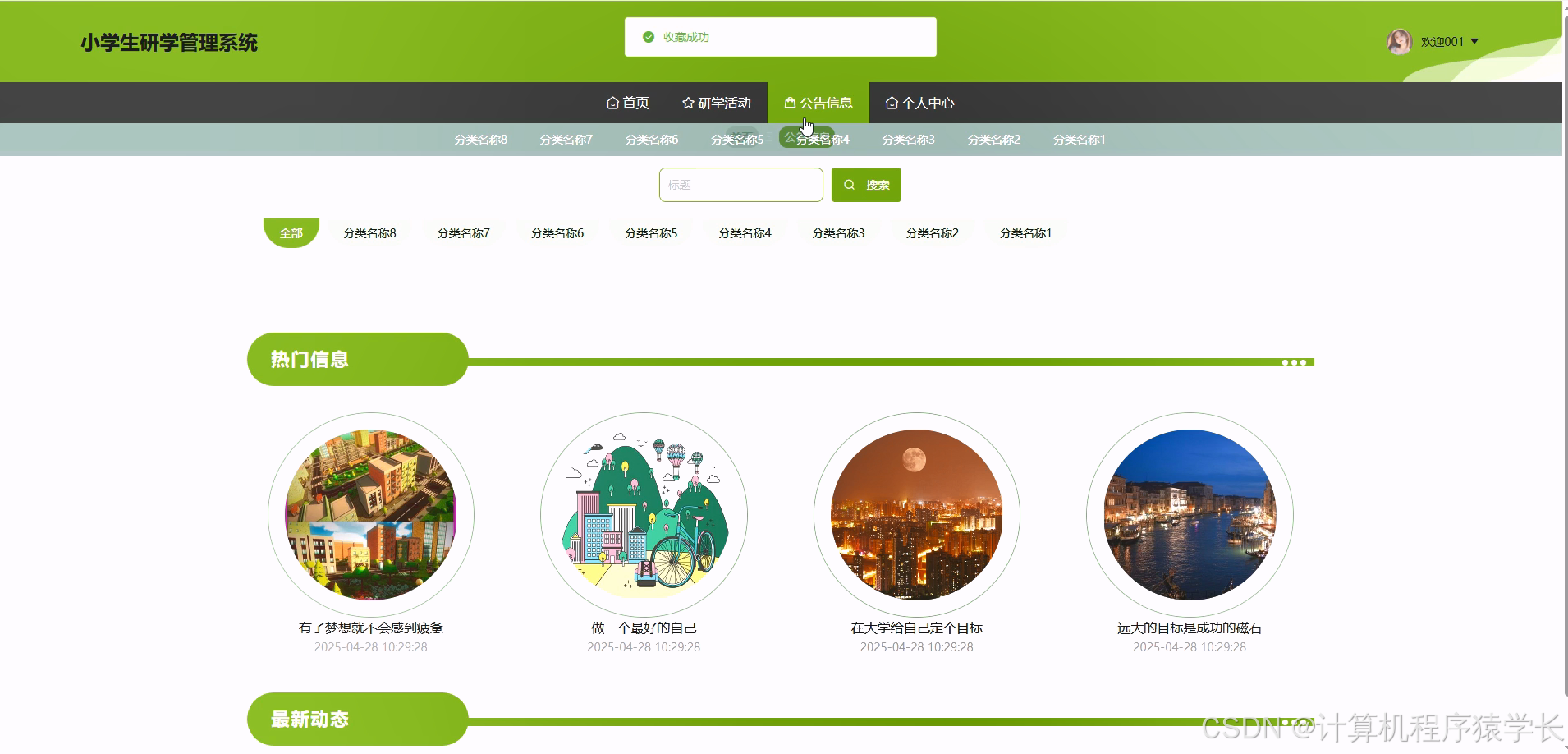
Task: Click the user avatar picture
Action: point(1399,42)
